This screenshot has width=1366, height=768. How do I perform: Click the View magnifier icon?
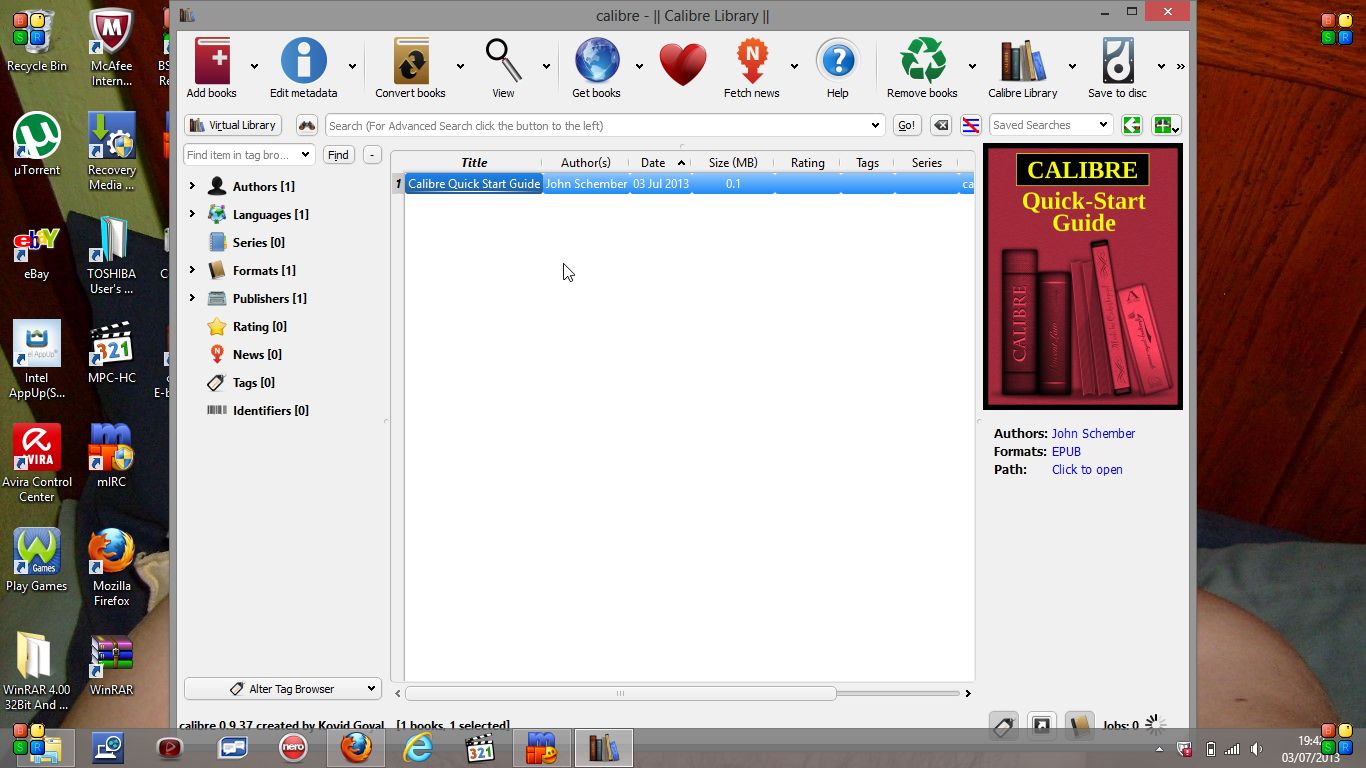click(503, 61)
